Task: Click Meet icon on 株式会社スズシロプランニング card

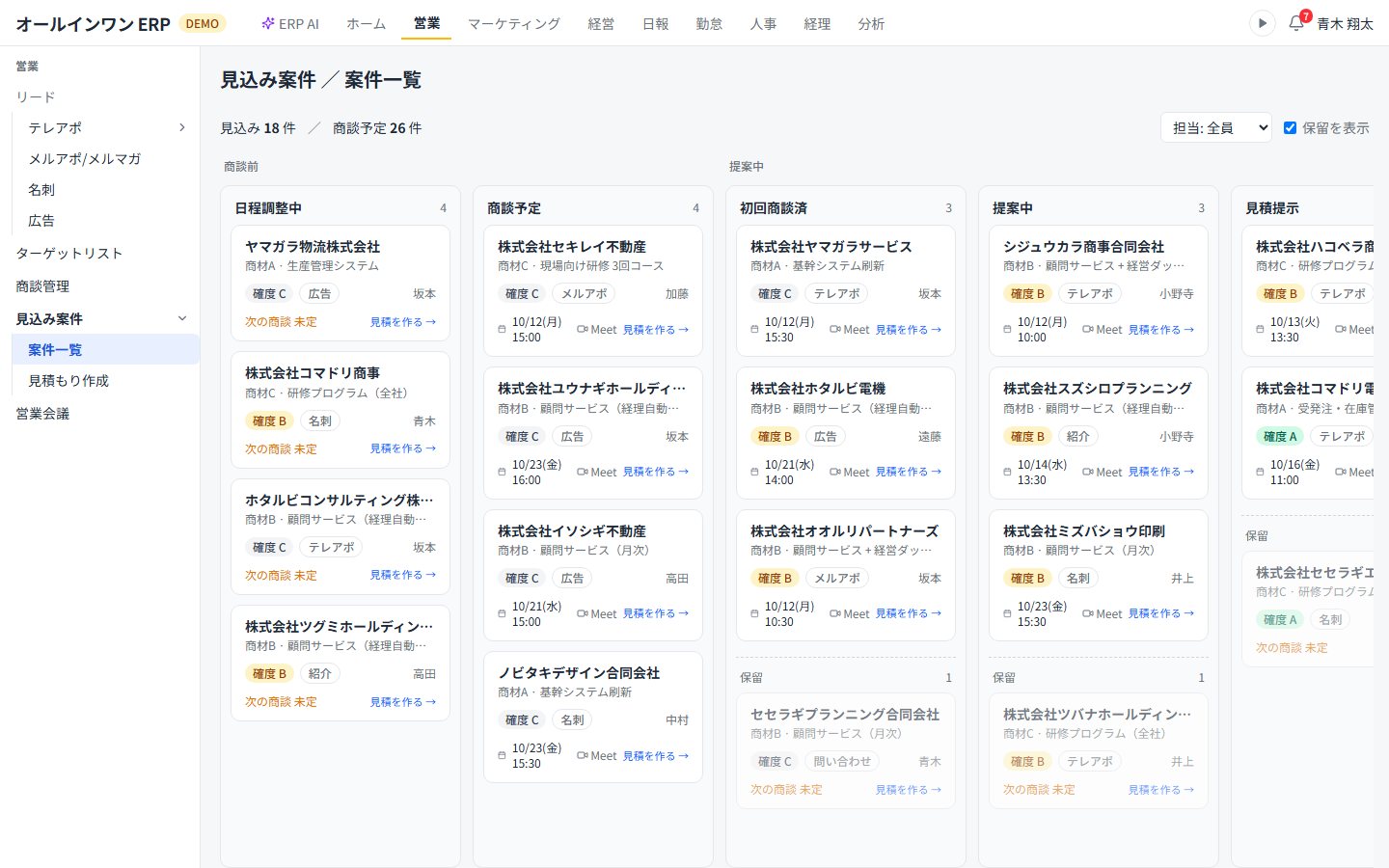Action: (1088, 472)
